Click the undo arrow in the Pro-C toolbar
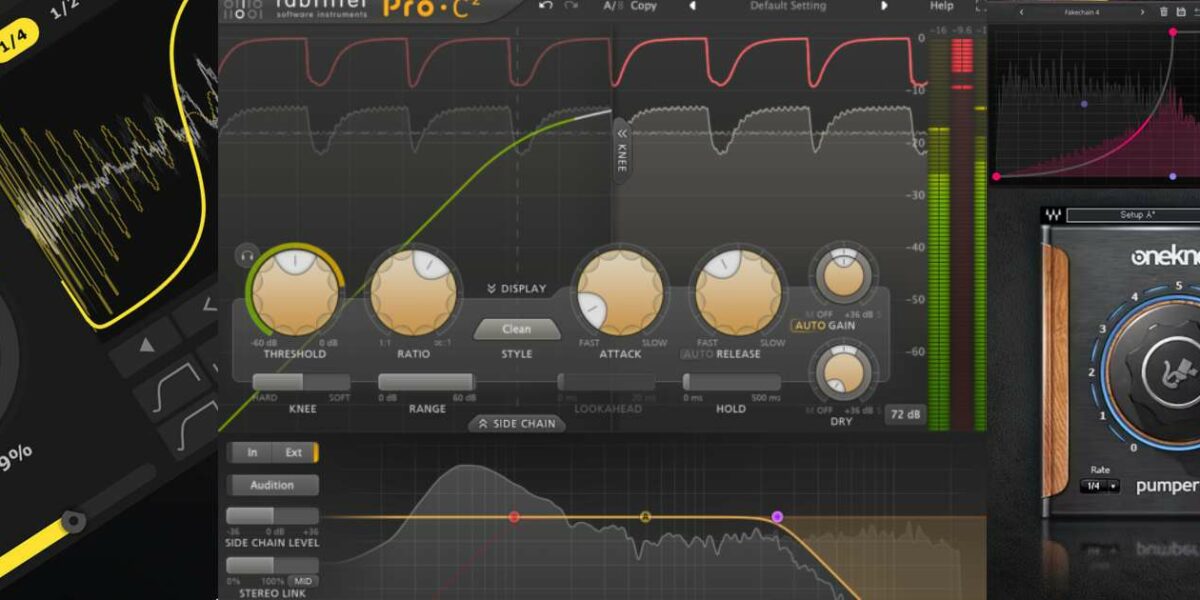The image size is (1200, 600). (x=548, y=6)
